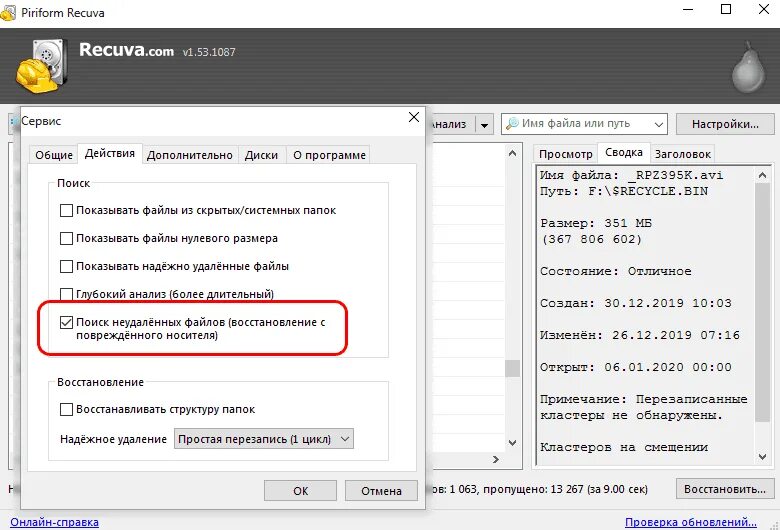Open the filename or path dropdown arrow

click(x=658, y=124)
